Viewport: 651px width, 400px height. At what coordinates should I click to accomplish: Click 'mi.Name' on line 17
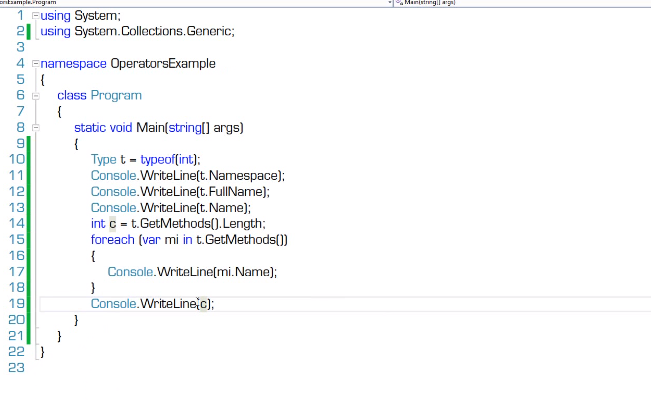coord(243,272)
